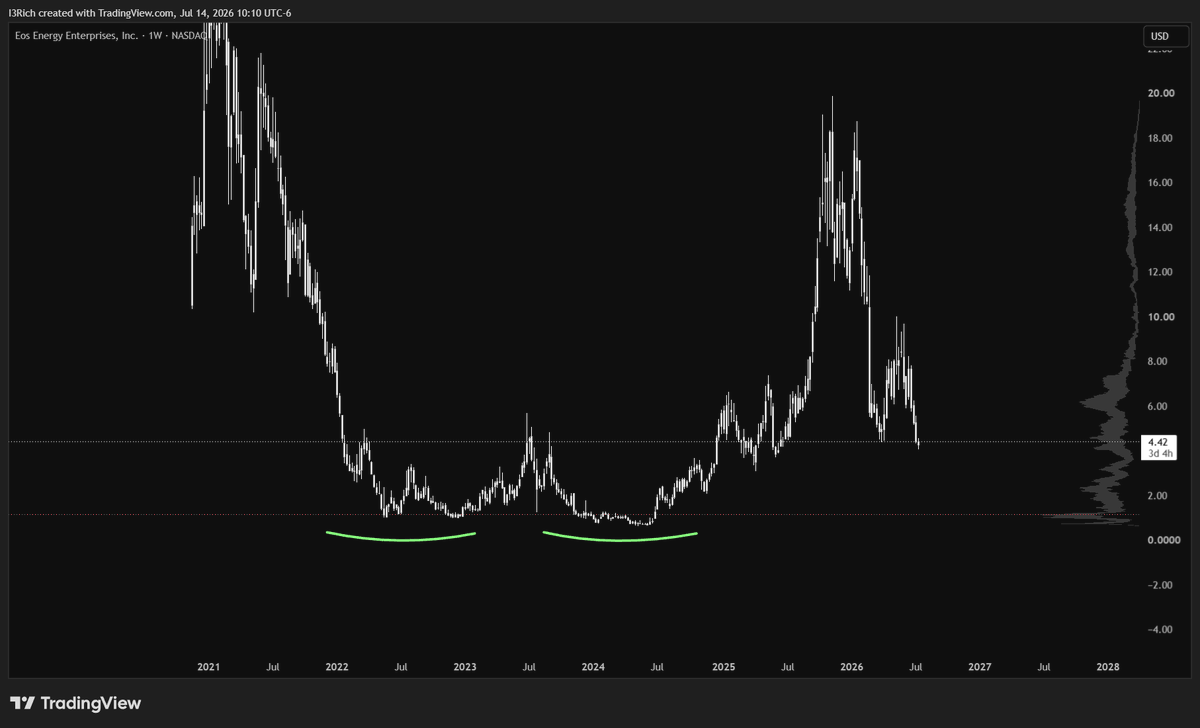Click the 14.00 price axis label
This screenshot has width=1200, height=728.
click(x=1160, y=228)
